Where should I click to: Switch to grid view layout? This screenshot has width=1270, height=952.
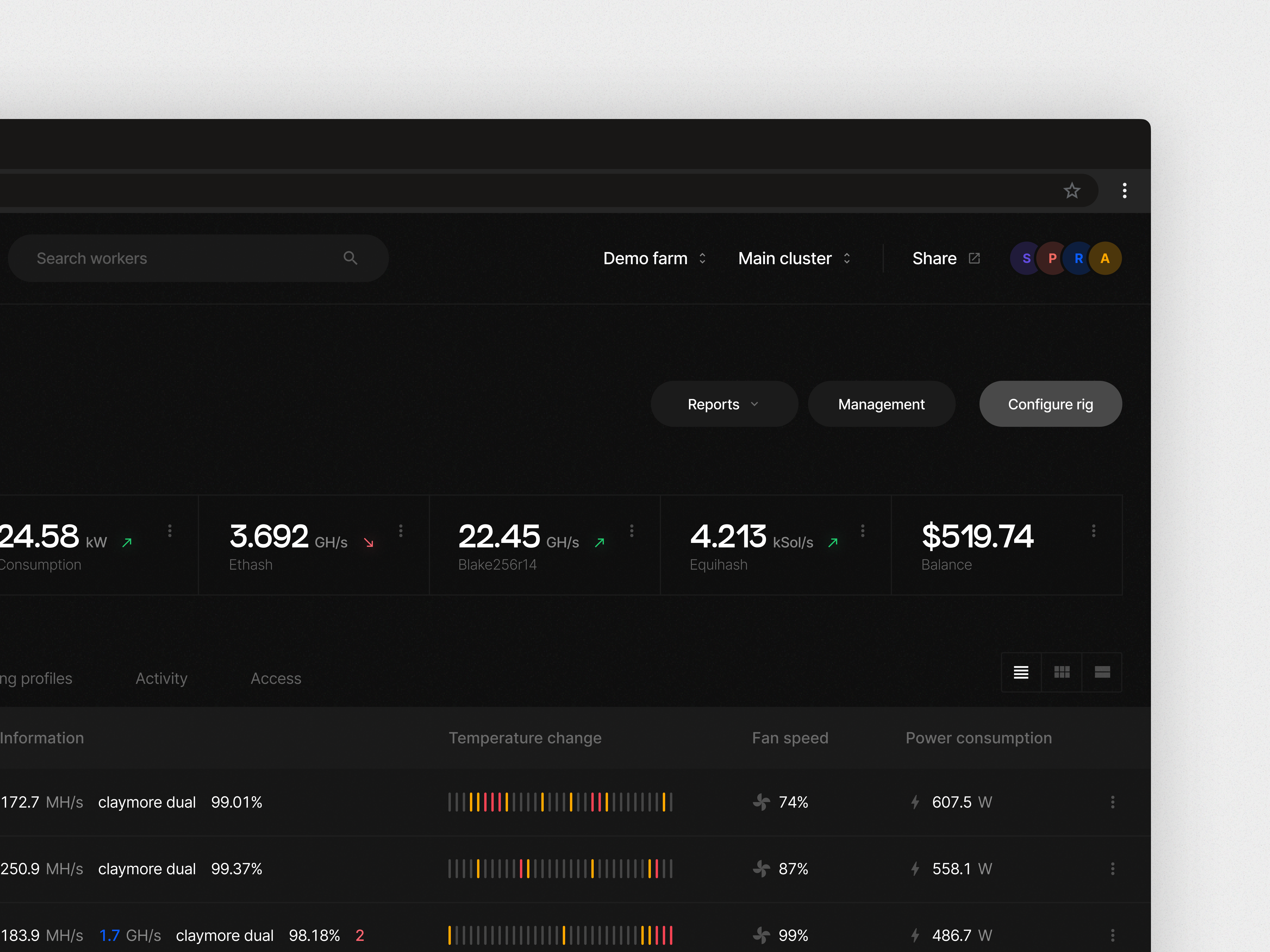pyautogui.click(x=1062, y=672)
